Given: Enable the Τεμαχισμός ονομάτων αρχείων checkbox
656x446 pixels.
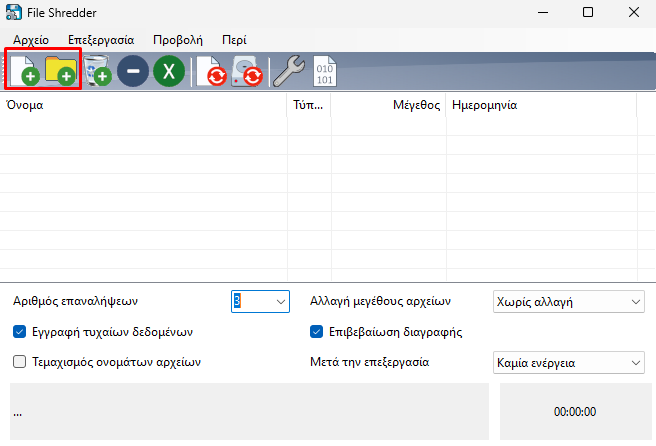Looking at the screenshot, I should pos(20,361).
